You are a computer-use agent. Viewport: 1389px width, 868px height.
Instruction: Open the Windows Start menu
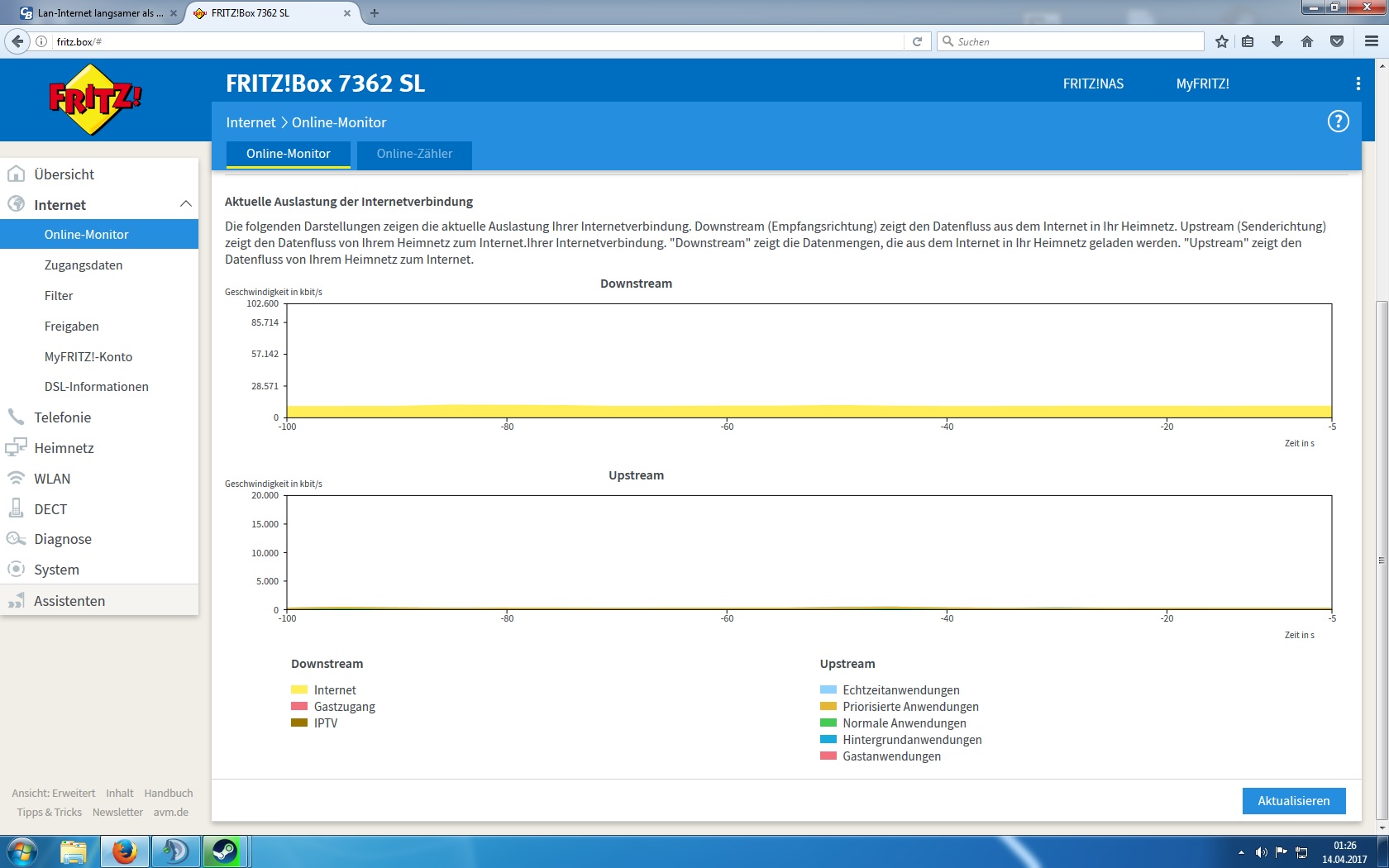21,851
